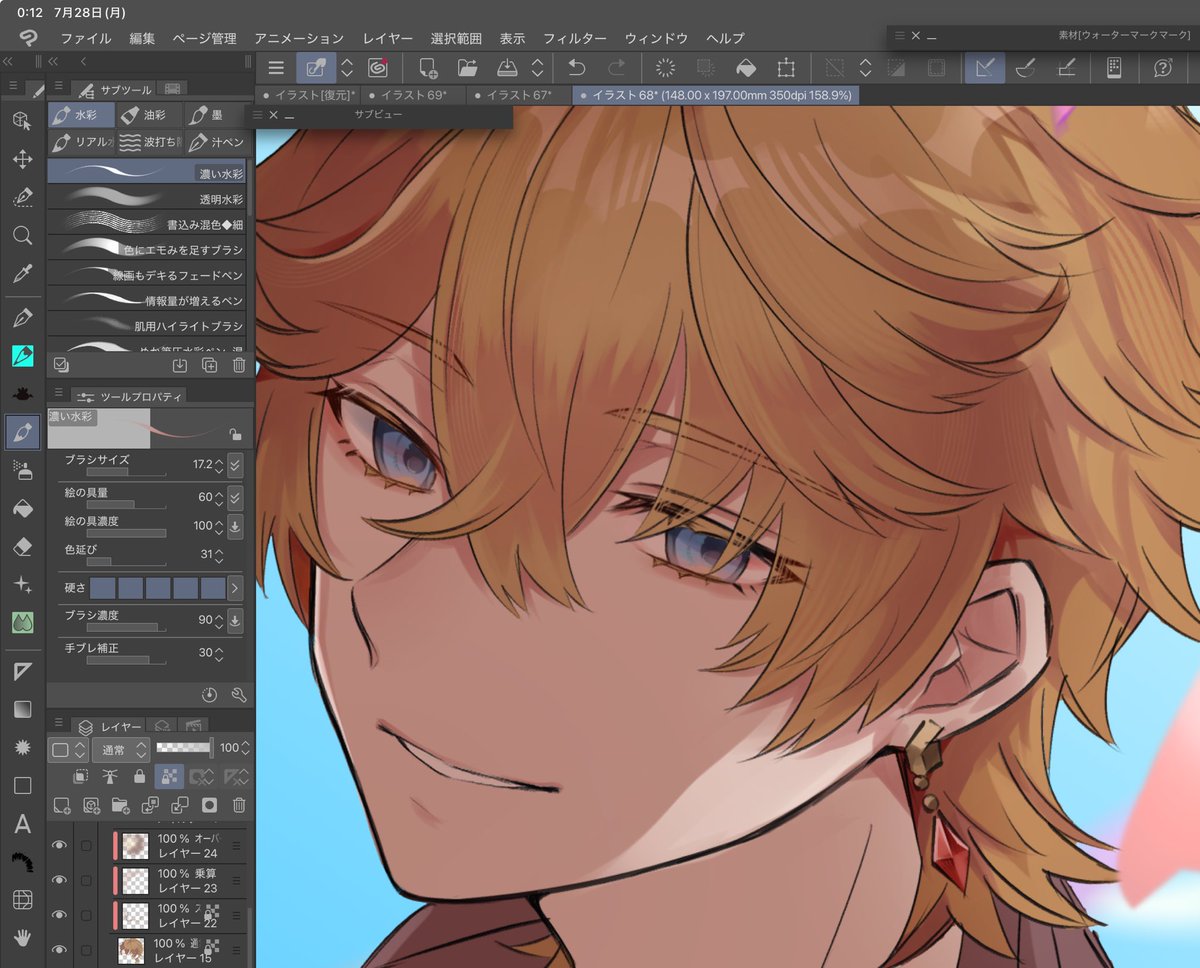The width and height of the screenshot is (1200, 968).
Task: Delete sub tool with trash icon
Action: [x=239, y=365]
